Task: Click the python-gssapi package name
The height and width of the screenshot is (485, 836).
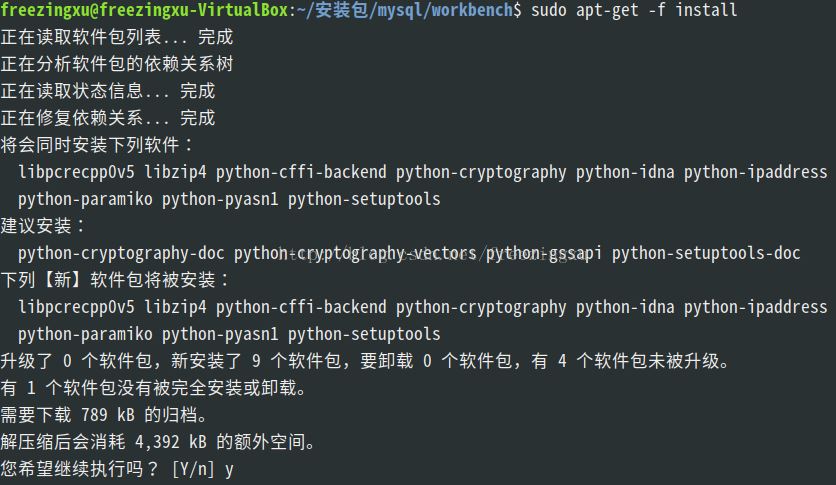Action: pos(544,253)
